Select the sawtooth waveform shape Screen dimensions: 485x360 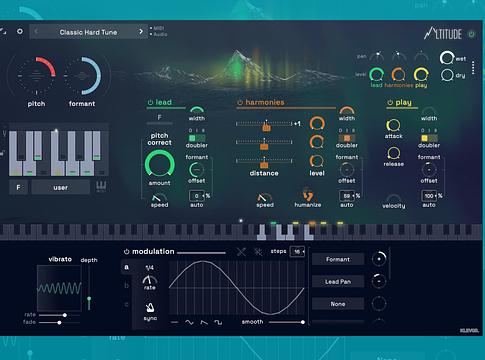tap(204, 322)
